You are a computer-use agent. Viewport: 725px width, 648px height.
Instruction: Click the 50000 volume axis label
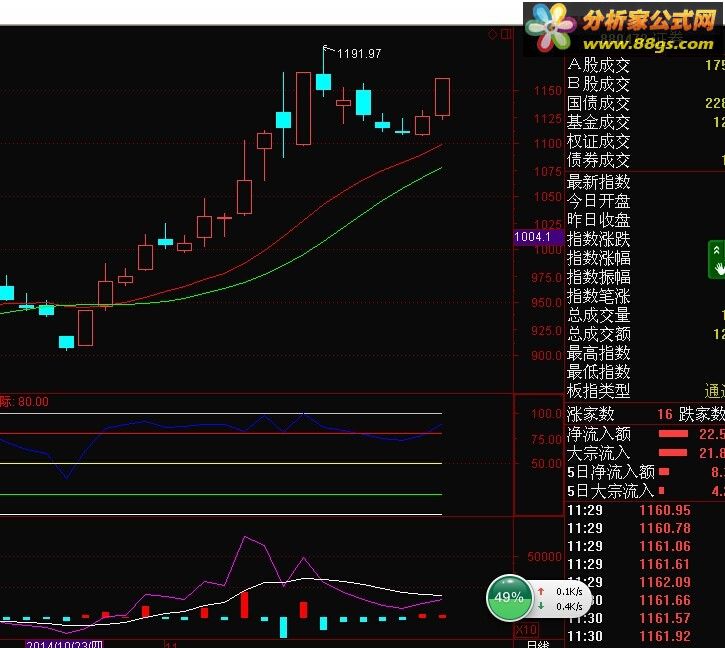coord(545,557)
